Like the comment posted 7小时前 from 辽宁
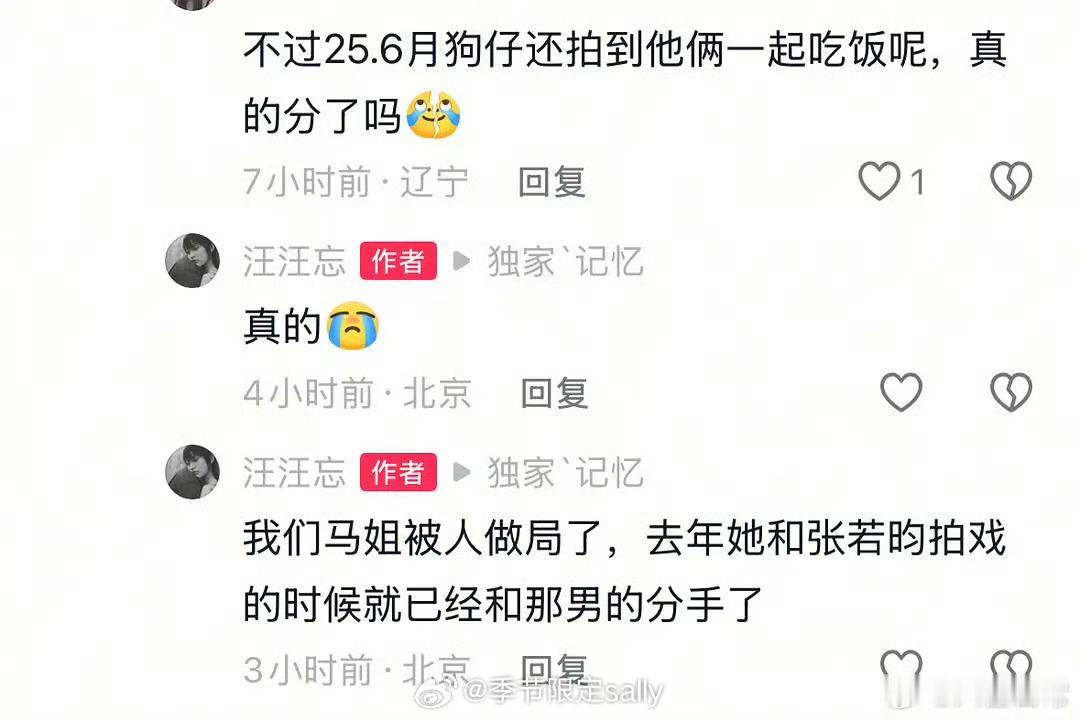Screen dimensions: 1080x720 click(879, 181)
